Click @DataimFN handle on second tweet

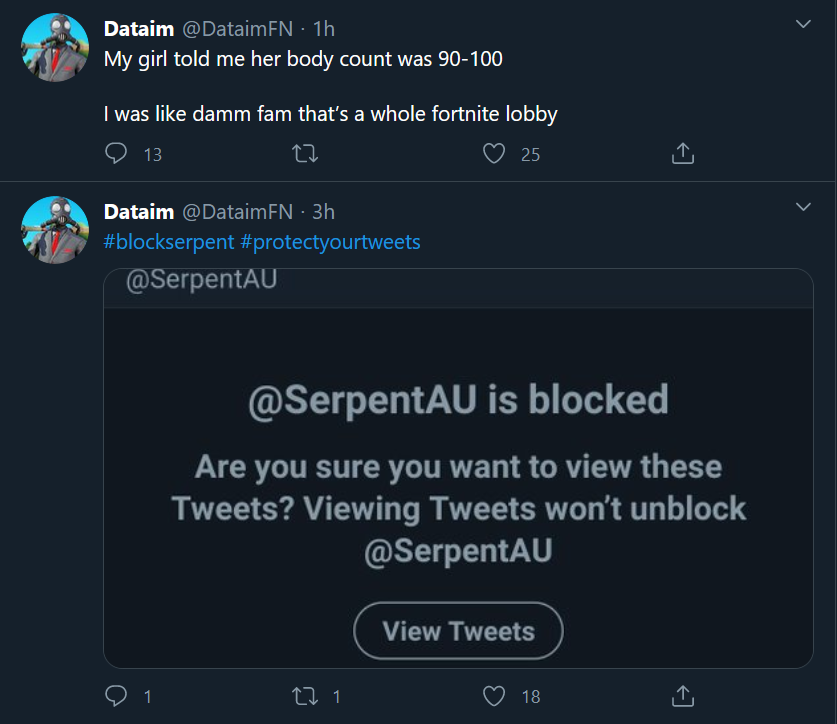click(x=238, y=211)
